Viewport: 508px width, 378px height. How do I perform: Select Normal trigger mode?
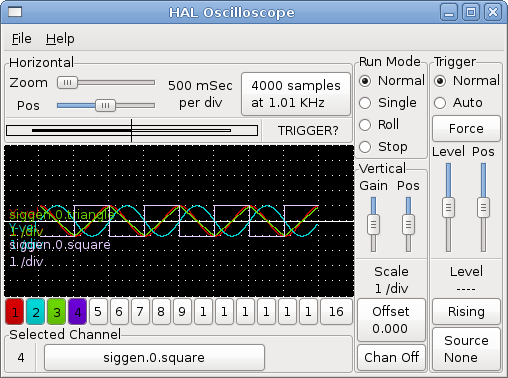pyautogui.click(x=467, y=81)
